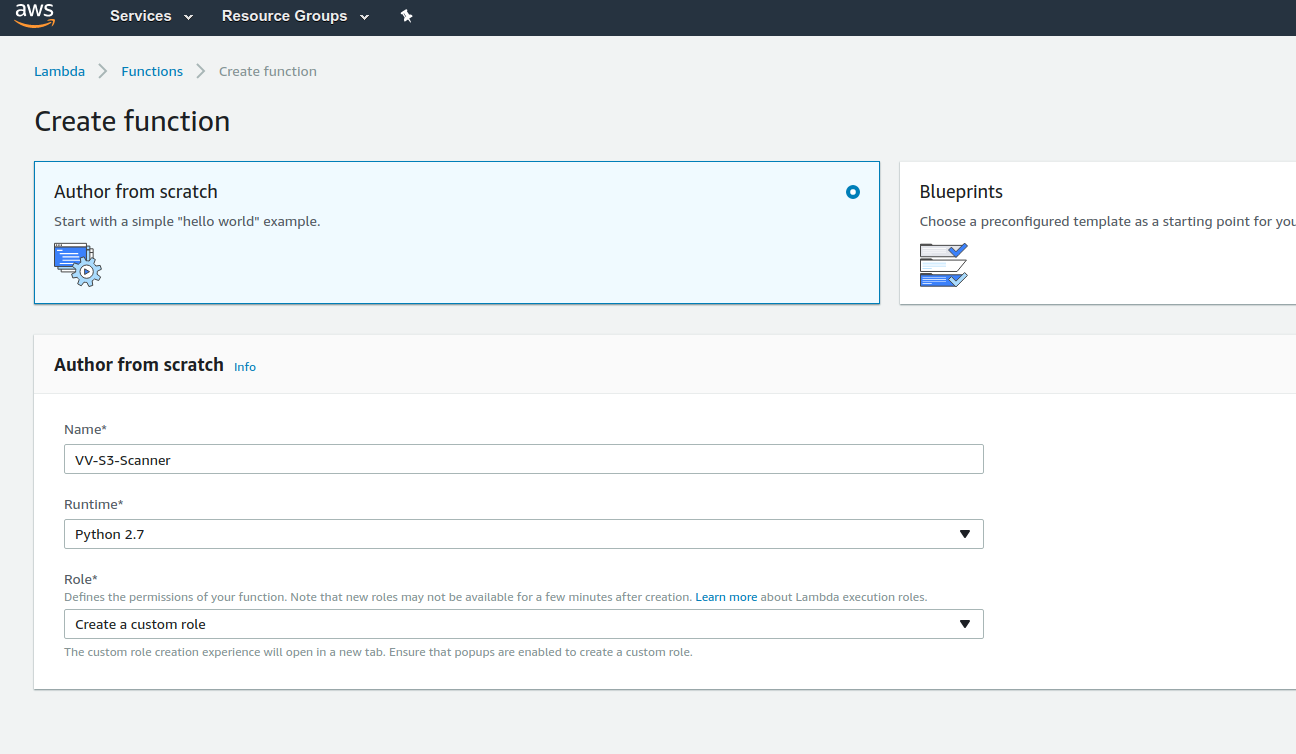Open the Resource Groups menu
Screen dimensions: 1296x754
point(284,16)
